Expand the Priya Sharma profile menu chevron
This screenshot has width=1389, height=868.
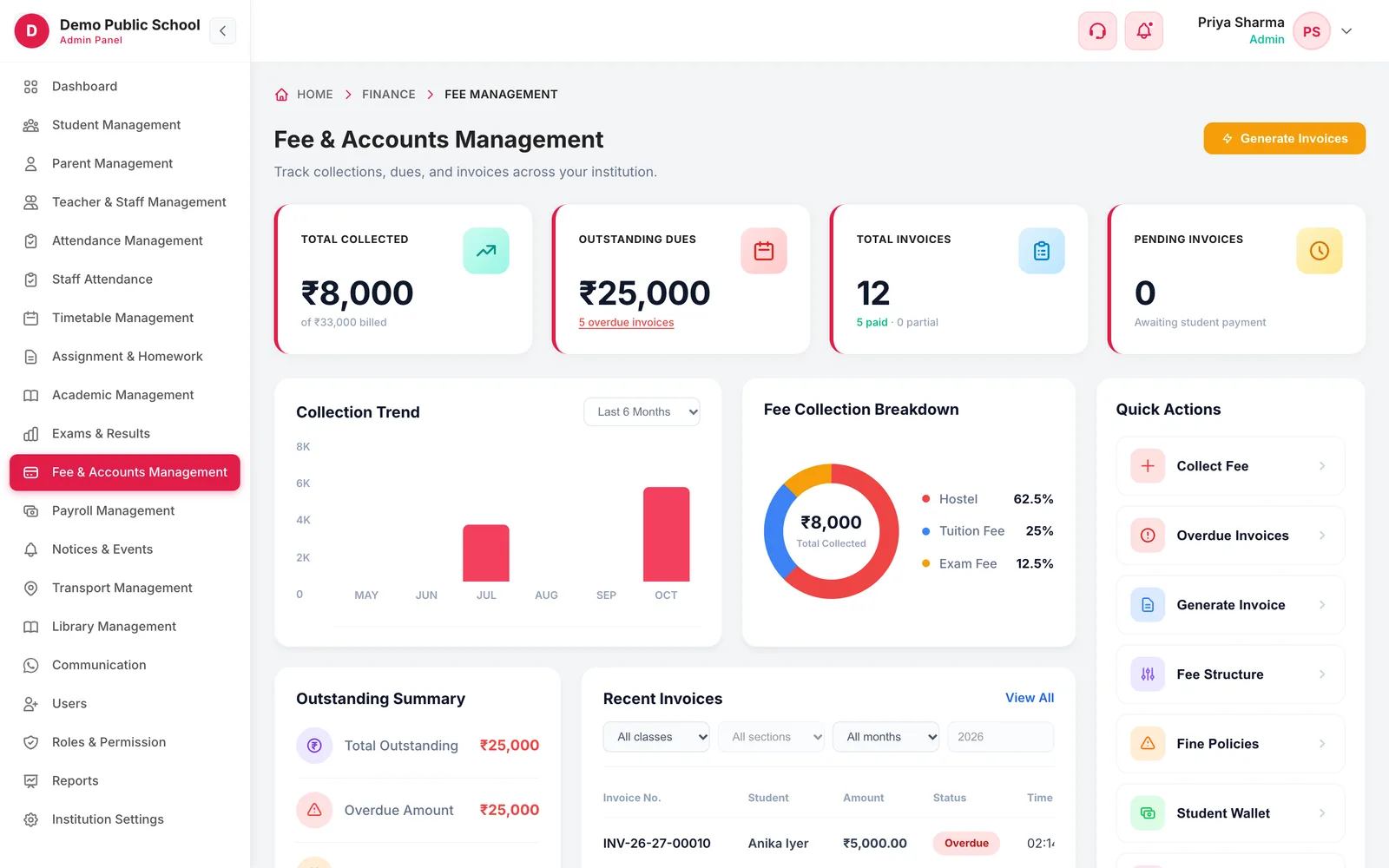pyautogui.click(x=1346, y=31)
